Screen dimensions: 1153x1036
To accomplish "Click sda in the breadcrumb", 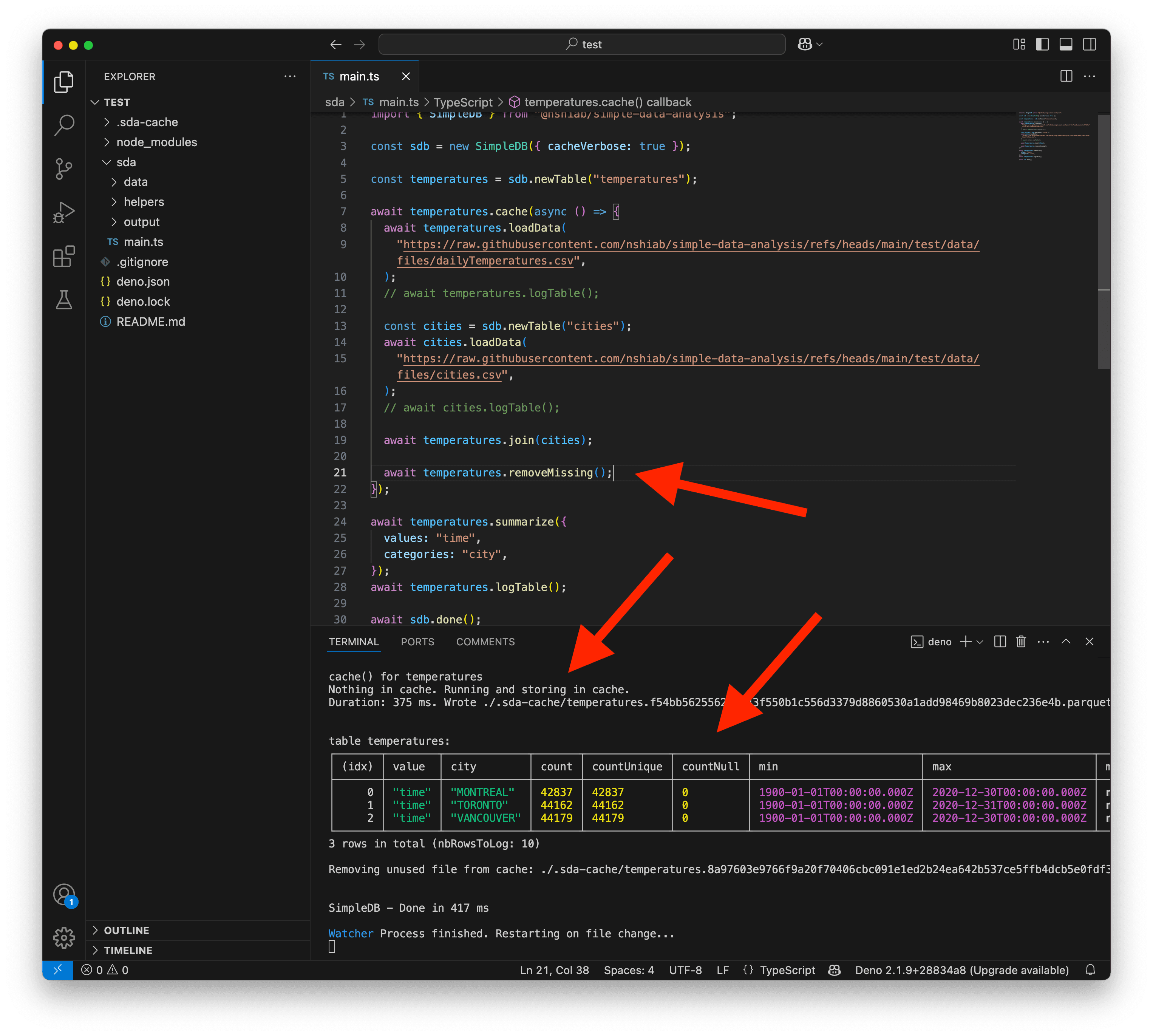I will (x=335, y=102).
